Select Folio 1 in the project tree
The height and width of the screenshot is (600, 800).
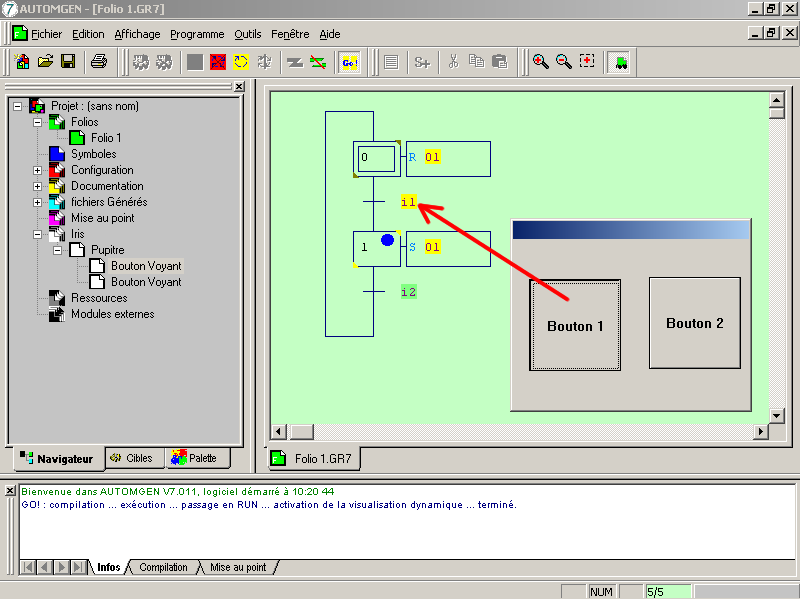point(106,138)
